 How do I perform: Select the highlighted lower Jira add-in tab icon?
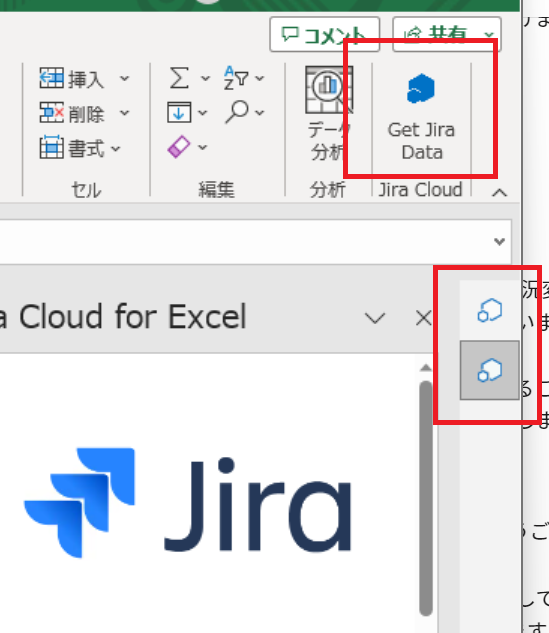click(490, 370)
